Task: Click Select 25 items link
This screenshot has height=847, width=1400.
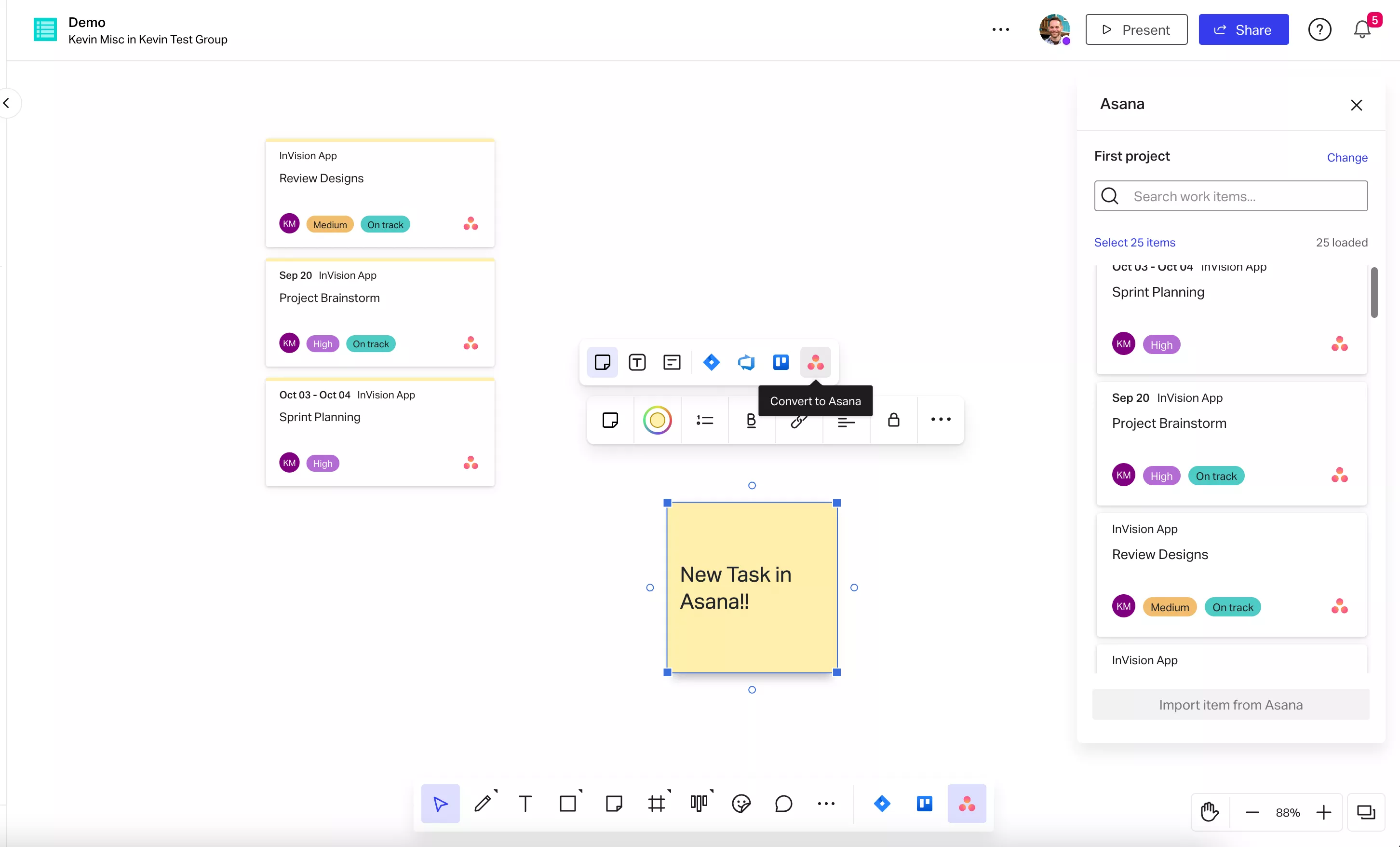Action: point(1135,242)
